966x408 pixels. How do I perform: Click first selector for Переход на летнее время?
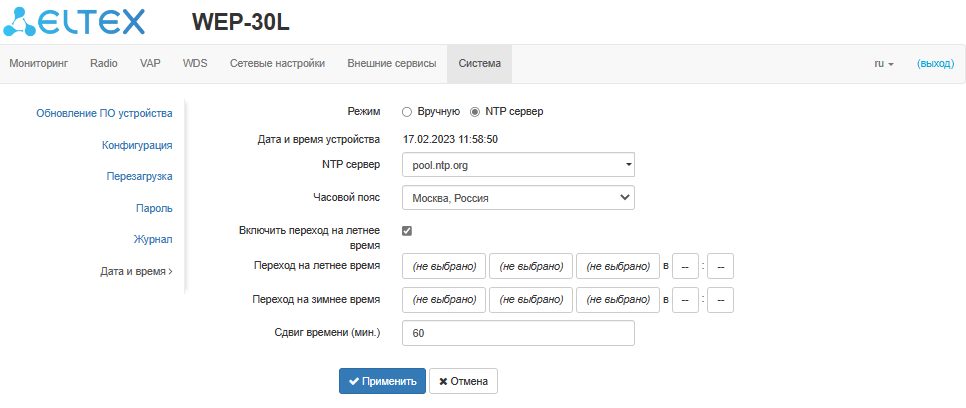pyautogui.click(x=443, y=267)
